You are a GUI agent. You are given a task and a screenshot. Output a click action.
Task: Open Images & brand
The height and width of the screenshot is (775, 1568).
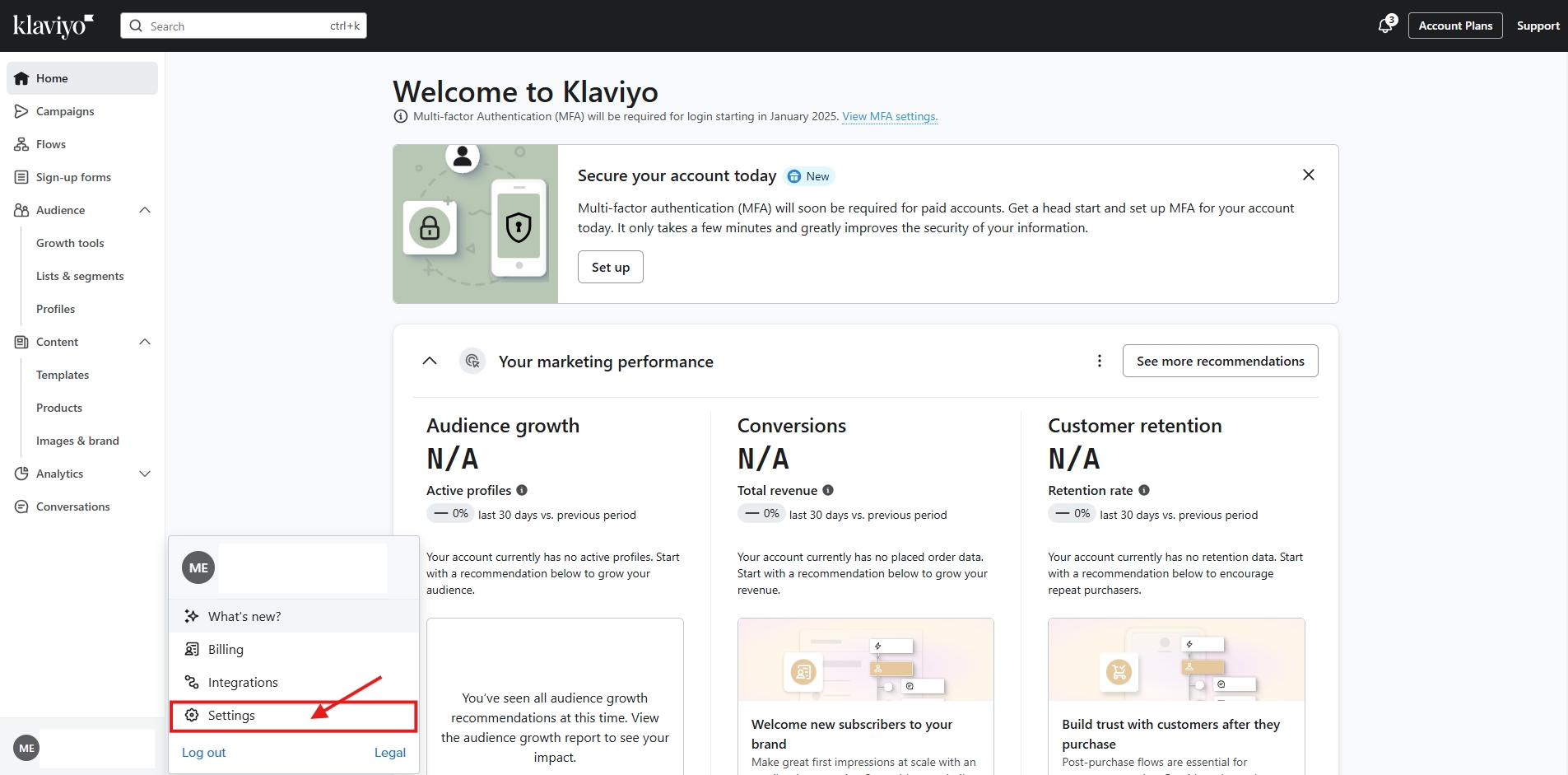(x=77, y=441)
